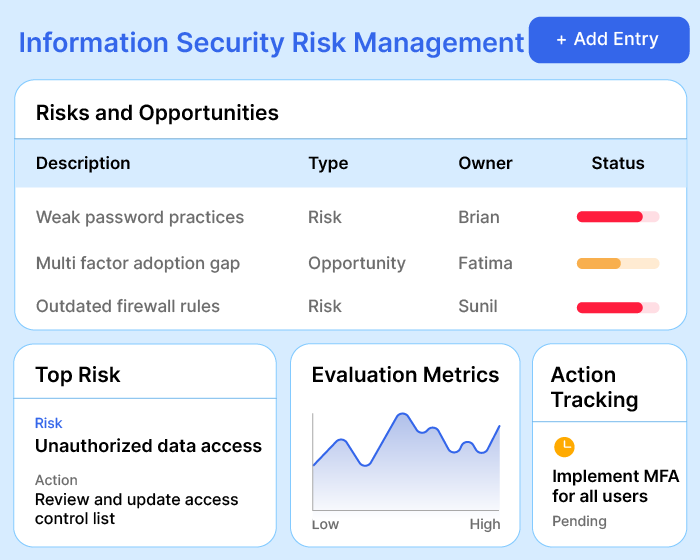Image resolution: width=700 pixels, height=560 pixels.
Task: Click the Add Entry button
Action: pos(608,40)
